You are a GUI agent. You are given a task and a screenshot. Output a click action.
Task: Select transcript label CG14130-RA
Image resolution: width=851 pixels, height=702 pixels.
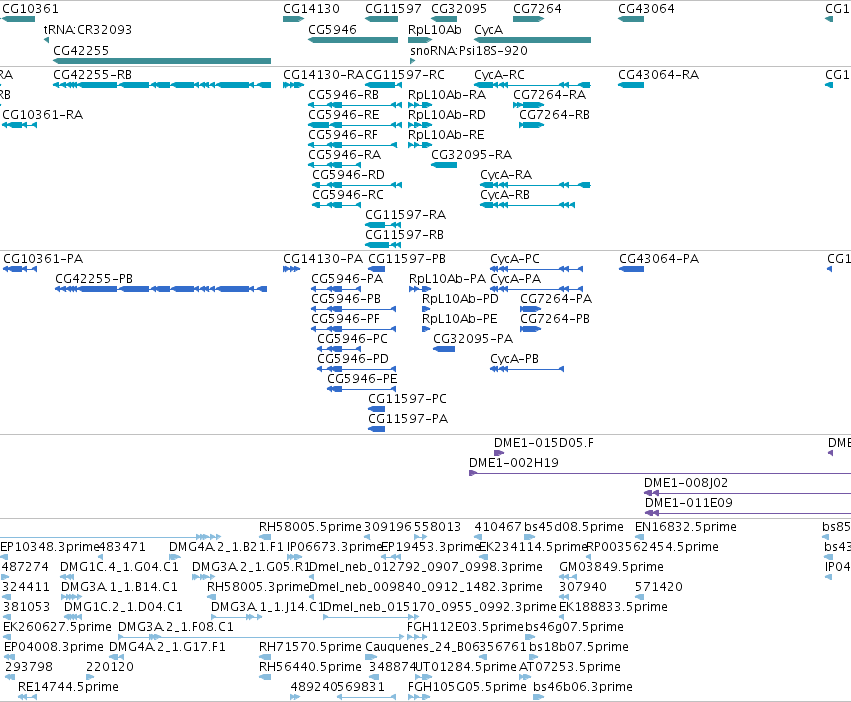(323, 74)
